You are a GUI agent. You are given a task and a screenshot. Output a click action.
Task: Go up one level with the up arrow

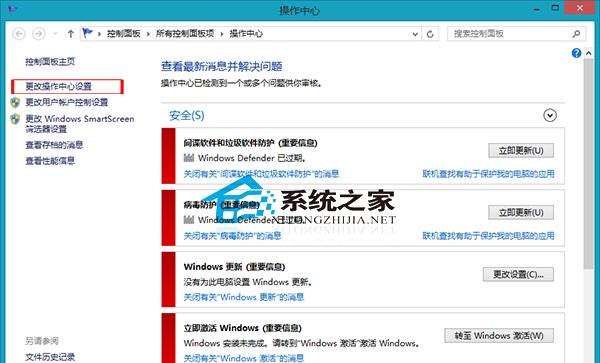pos(70,34)
